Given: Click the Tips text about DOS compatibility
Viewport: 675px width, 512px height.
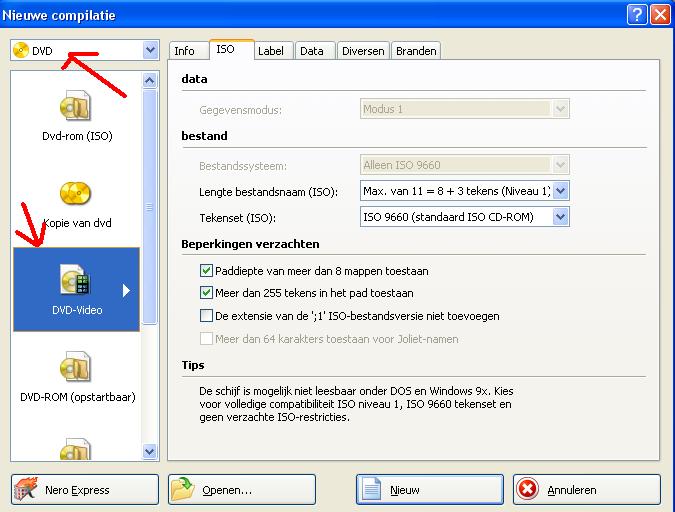Looking at the screenshot, I should (x=356, y=404).
